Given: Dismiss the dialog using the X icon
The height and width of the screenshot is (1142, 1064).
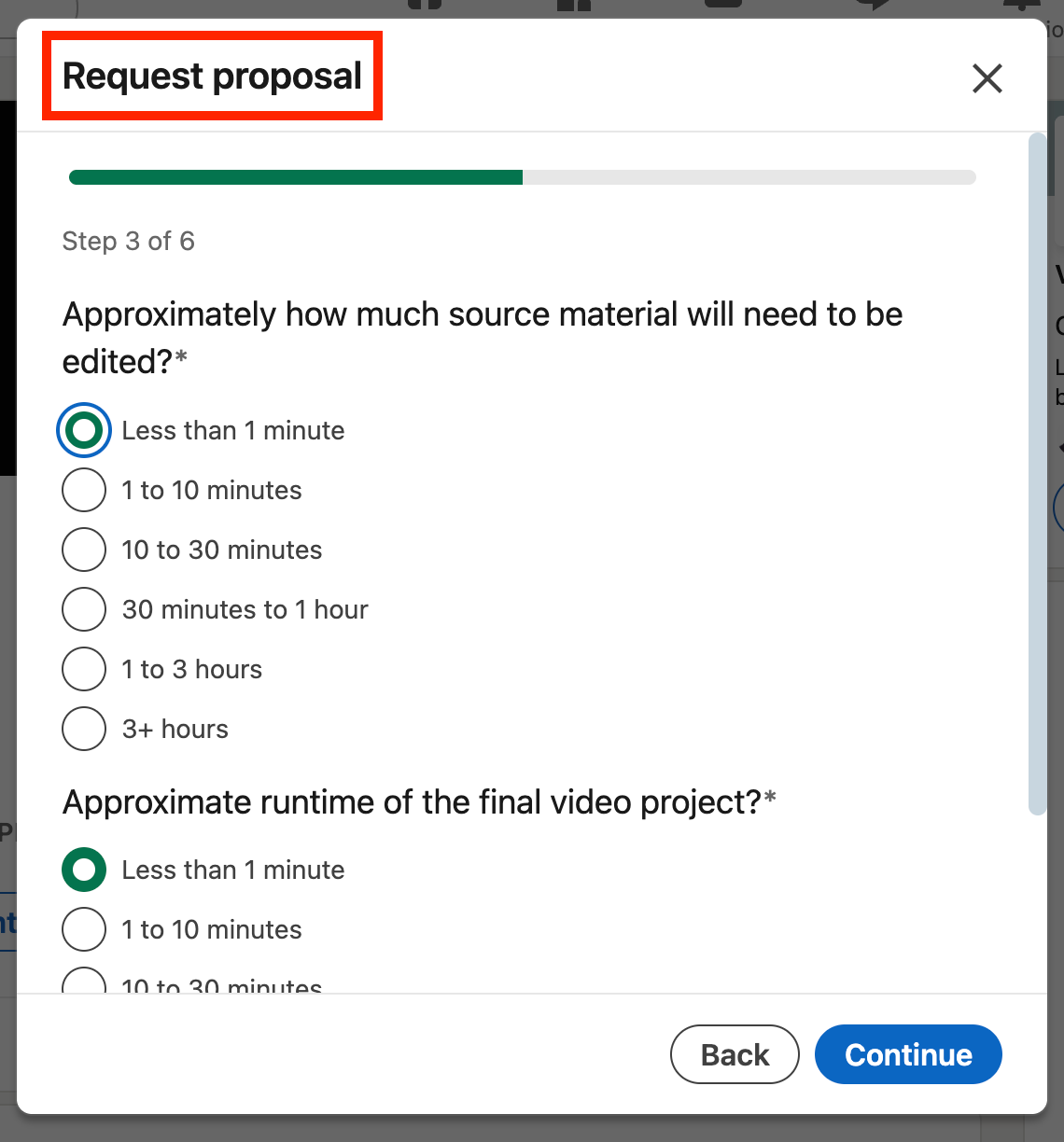Looking at the screenshot, I should tap(987, 79).
